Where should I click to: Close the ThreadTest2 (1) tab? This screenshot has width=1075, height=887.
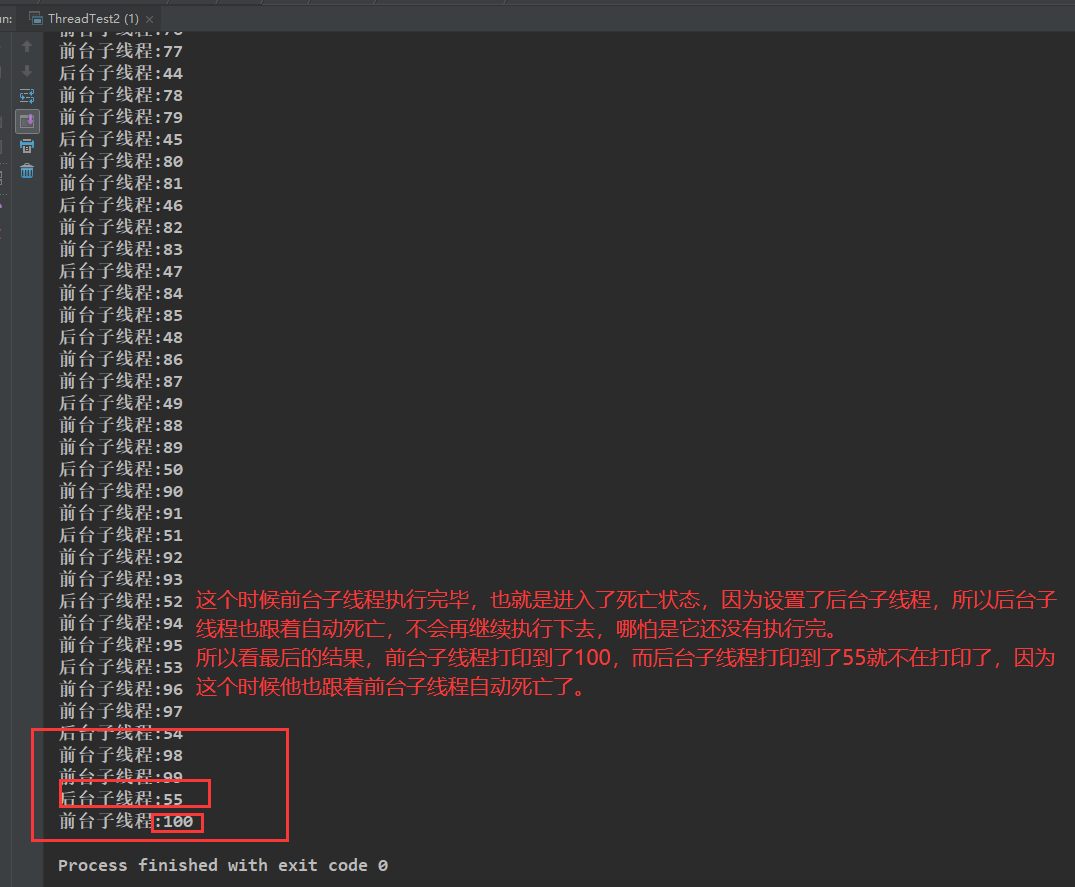pyautogui.click(x=149, y=19)
